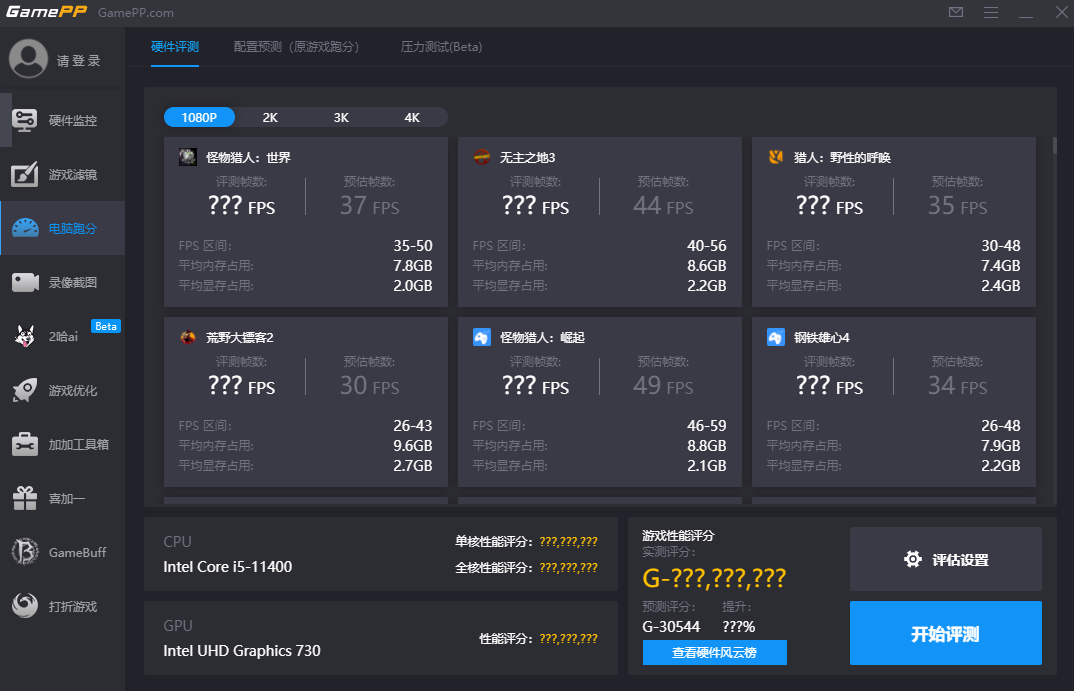Click the 开始评测 start benchmark button
The width and height of the screenshot is (1074, 691).
[945, 633]
